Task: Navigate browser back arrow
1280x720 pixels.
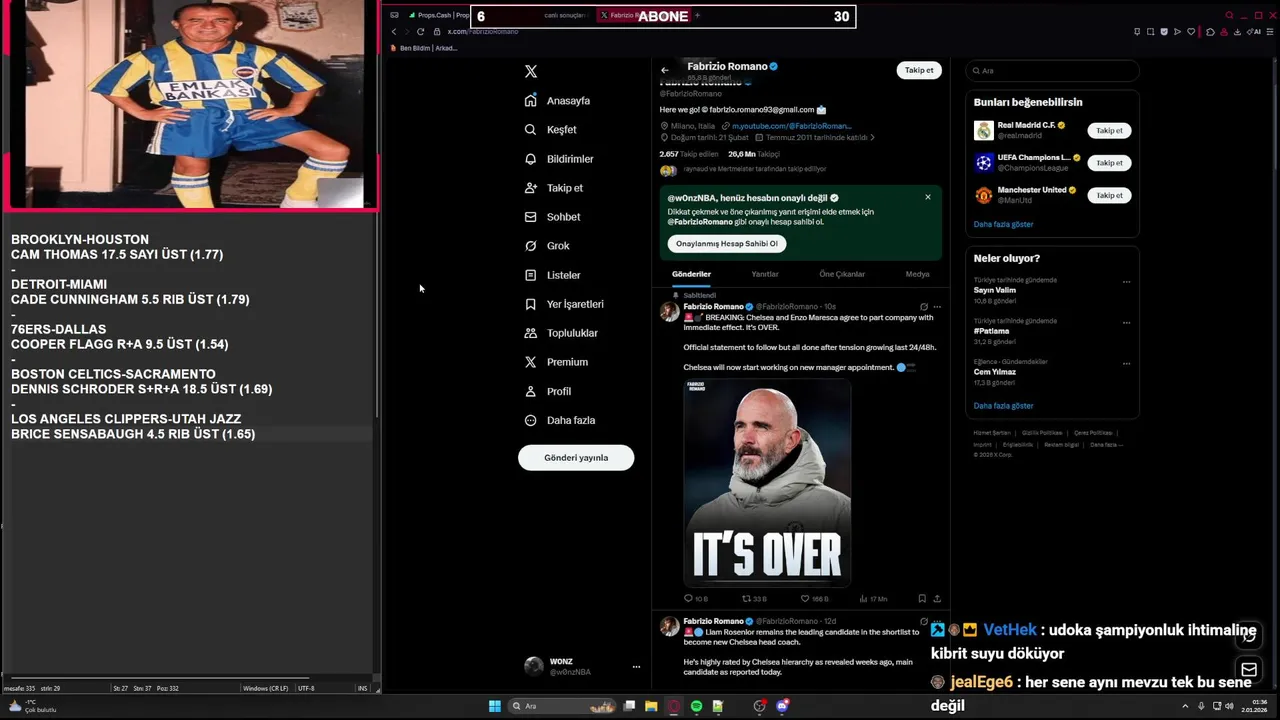Action: coord(394,31)
